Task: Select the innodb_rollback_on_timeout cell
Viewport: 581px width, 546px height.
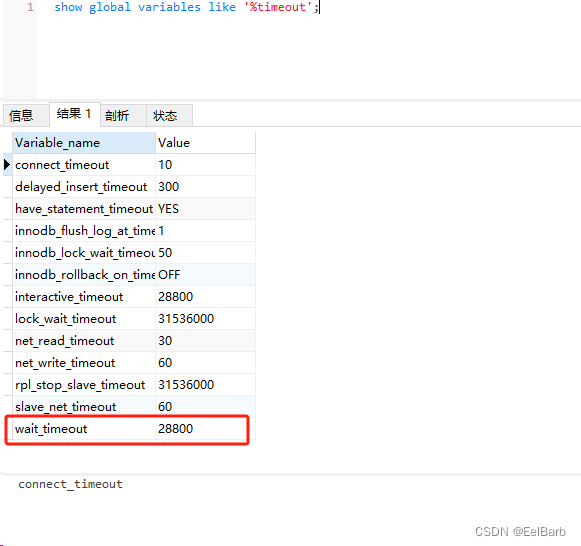Action: (84, 275)
